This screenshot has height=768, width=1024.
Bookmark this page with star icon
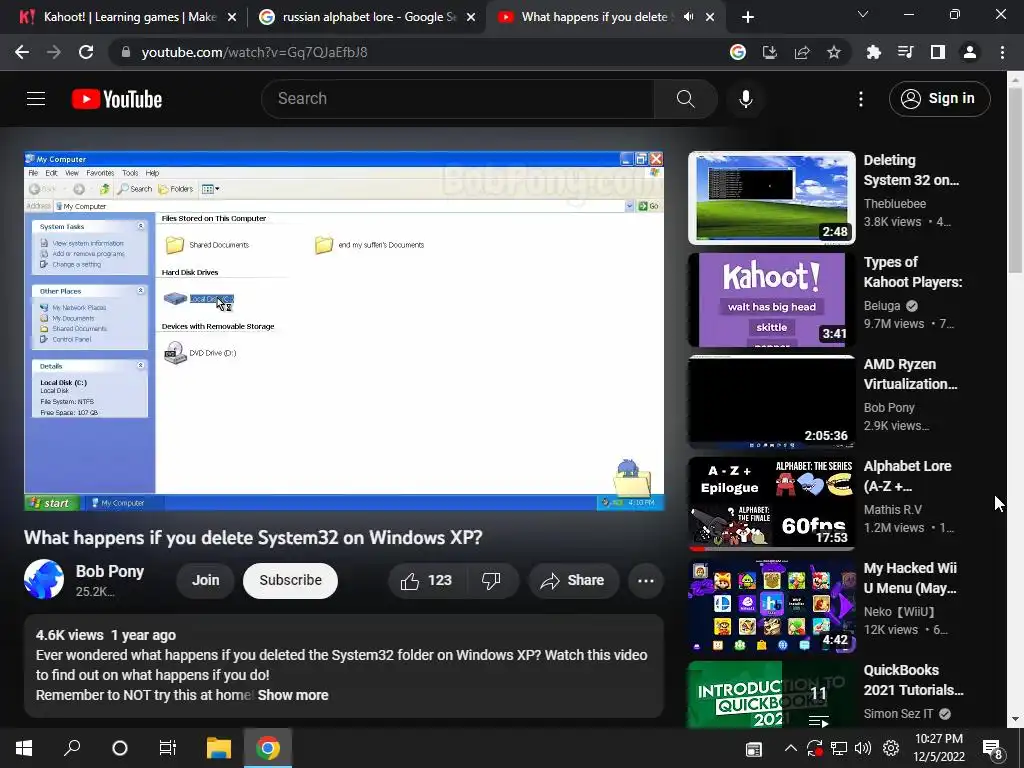point(834,52)
